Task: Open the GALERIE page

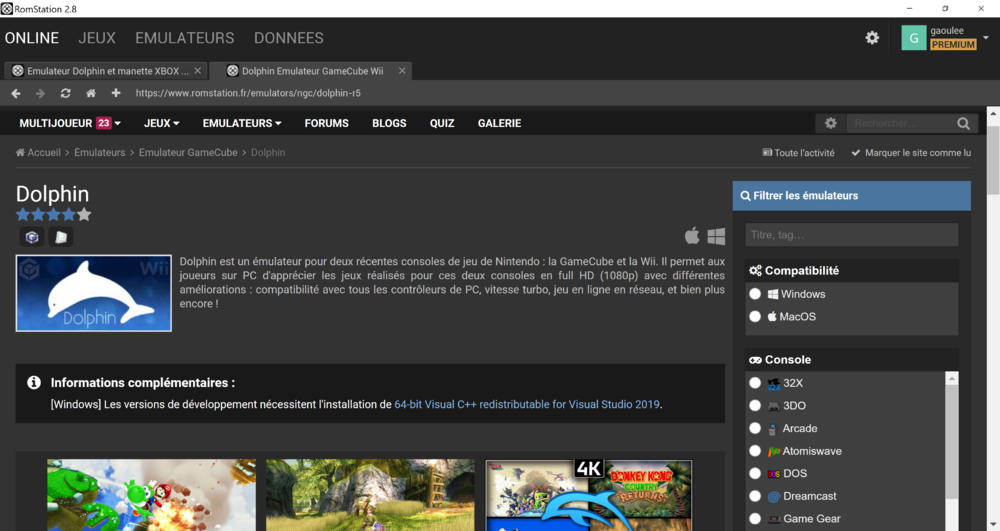Action: coord(499,123)
